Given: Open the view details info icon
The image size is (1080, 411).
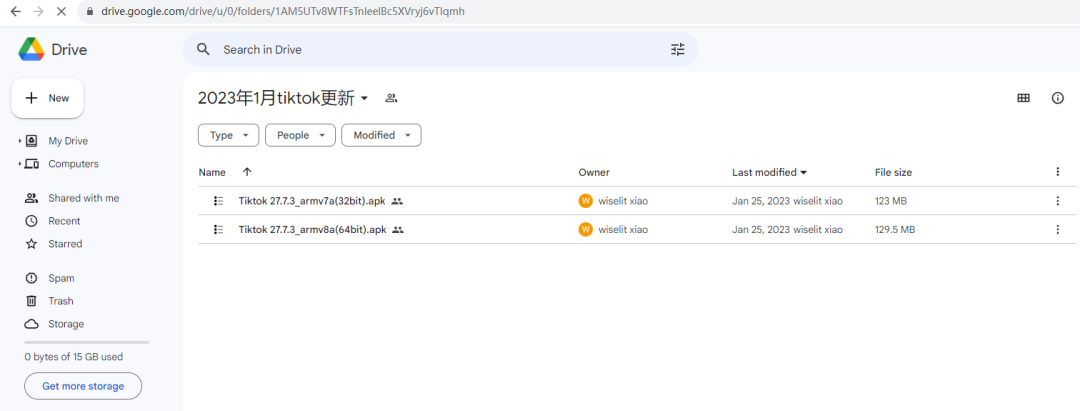Looking at the screenshot, I should (1058, 98).
